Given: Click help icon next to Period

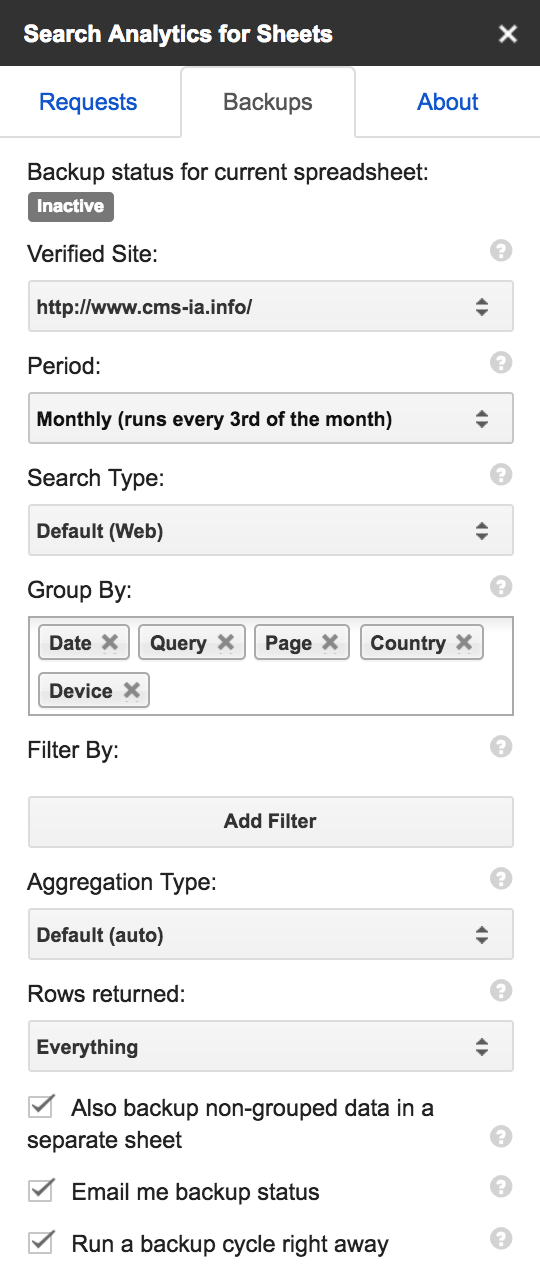Looking at the screenshot, I should tap(501, 363).
